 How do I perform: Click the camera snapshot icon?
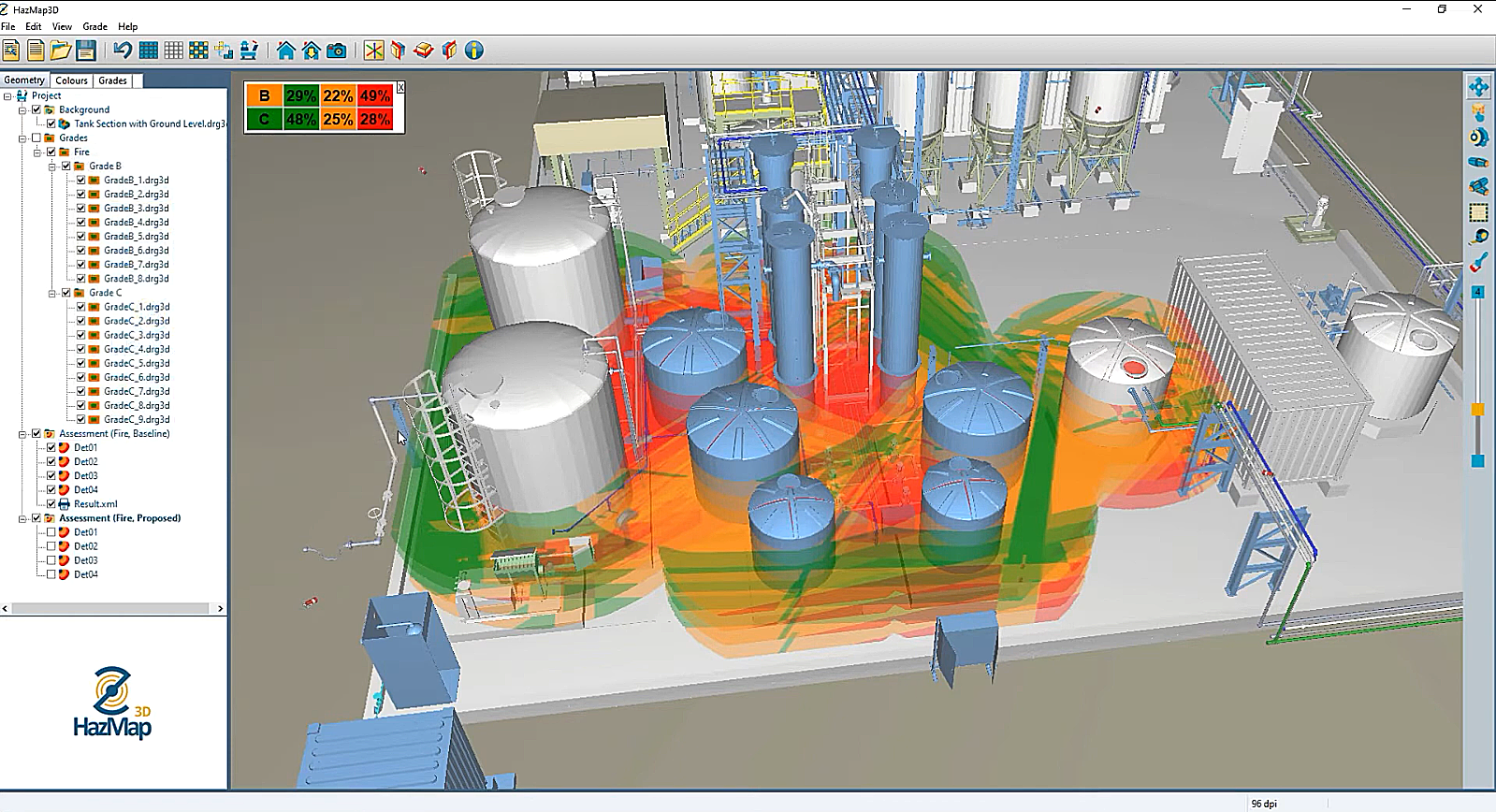tap(337, 51)
